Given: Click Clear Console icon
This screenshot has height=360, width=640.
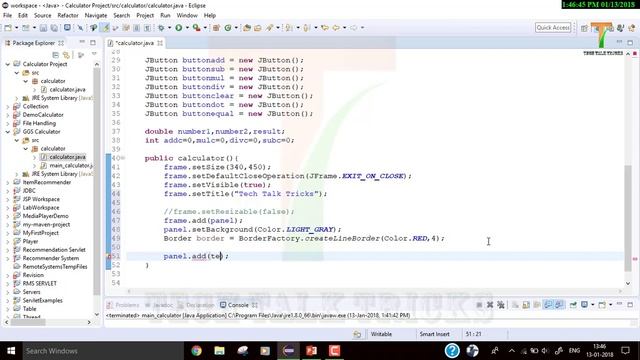Looking at the screenshot, I should pyautogui.click(x=515, y=305).
